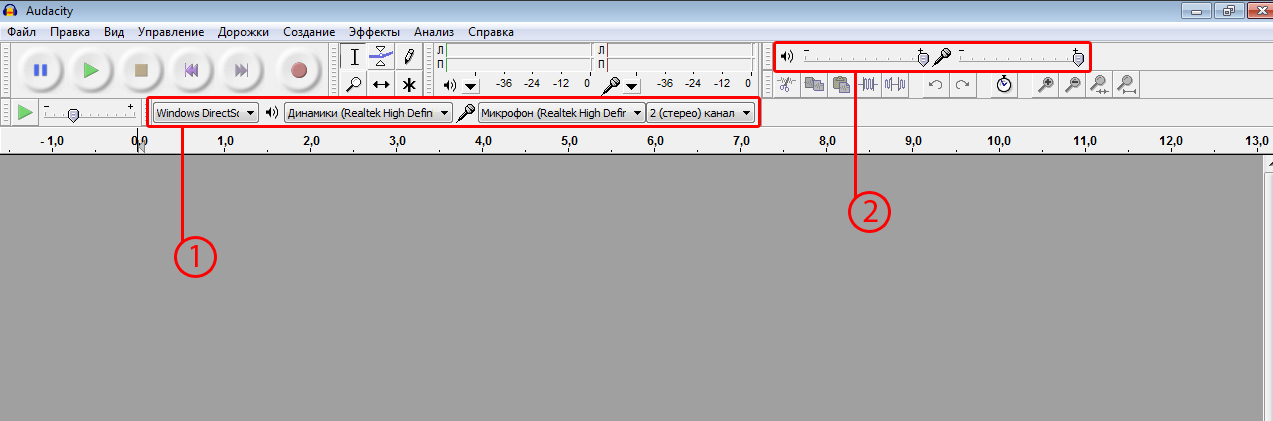This screenshot has width=1273, height=421.
Task: Open the Дорожки menu
Action: (245, 32)
